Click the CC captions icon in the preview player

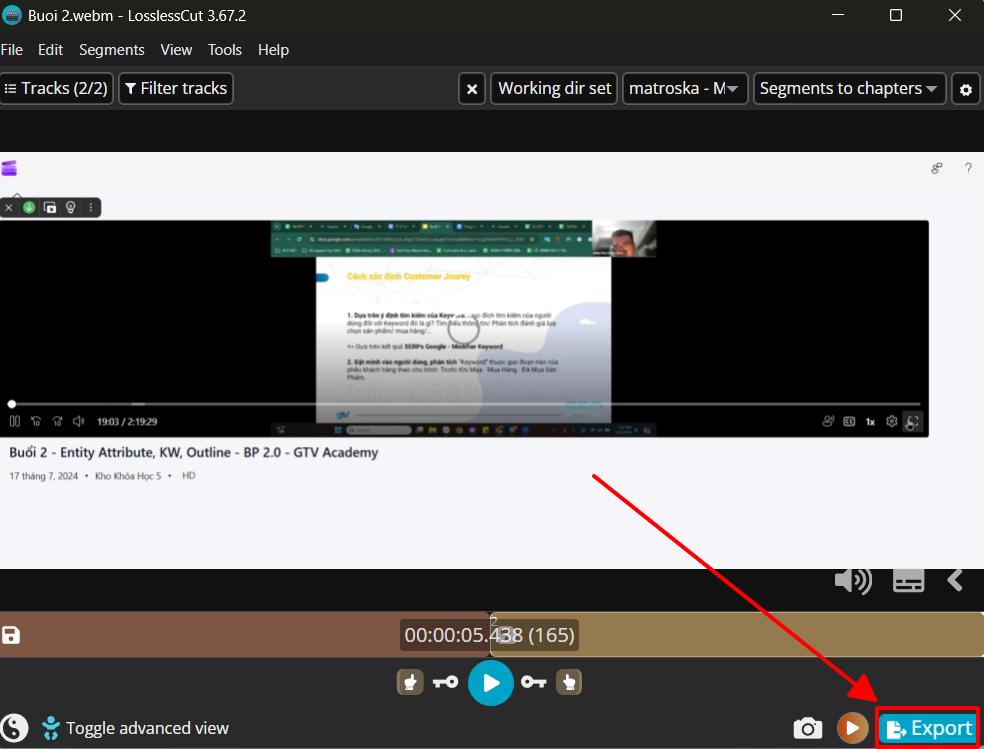coord(849,422)
